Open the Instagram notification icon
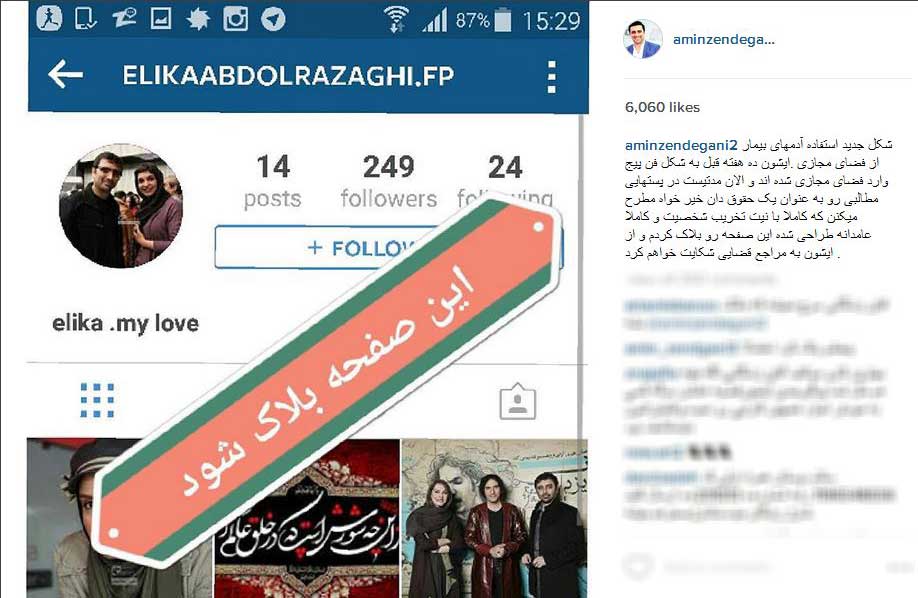Screen dimensions: 918x598 tap(235, 19)
